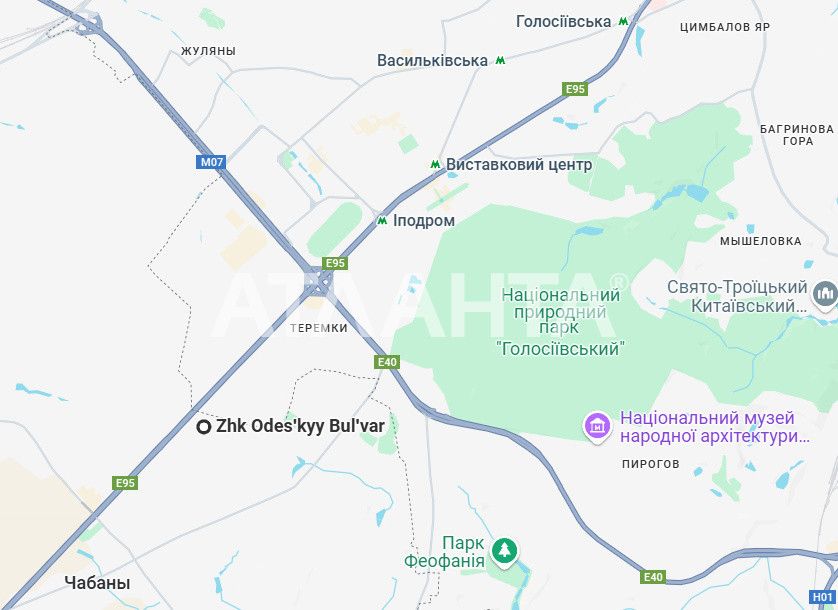This screenshot has height=610, width=838.
Task: Click the Голосіївська metro station icon
Action: pyautogui.click(x=623, y=21)
